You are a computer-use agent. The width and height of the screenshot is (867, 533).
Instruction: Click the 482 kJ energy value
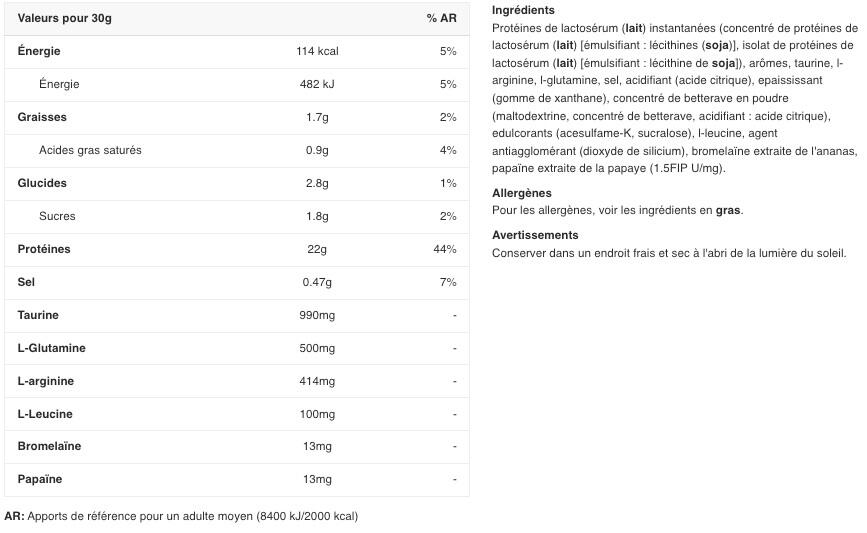pos(316,84)
